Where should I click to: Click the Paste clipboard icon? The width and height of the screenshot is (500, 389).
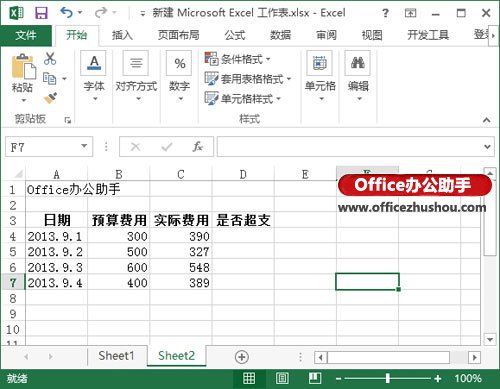[23, 66]
